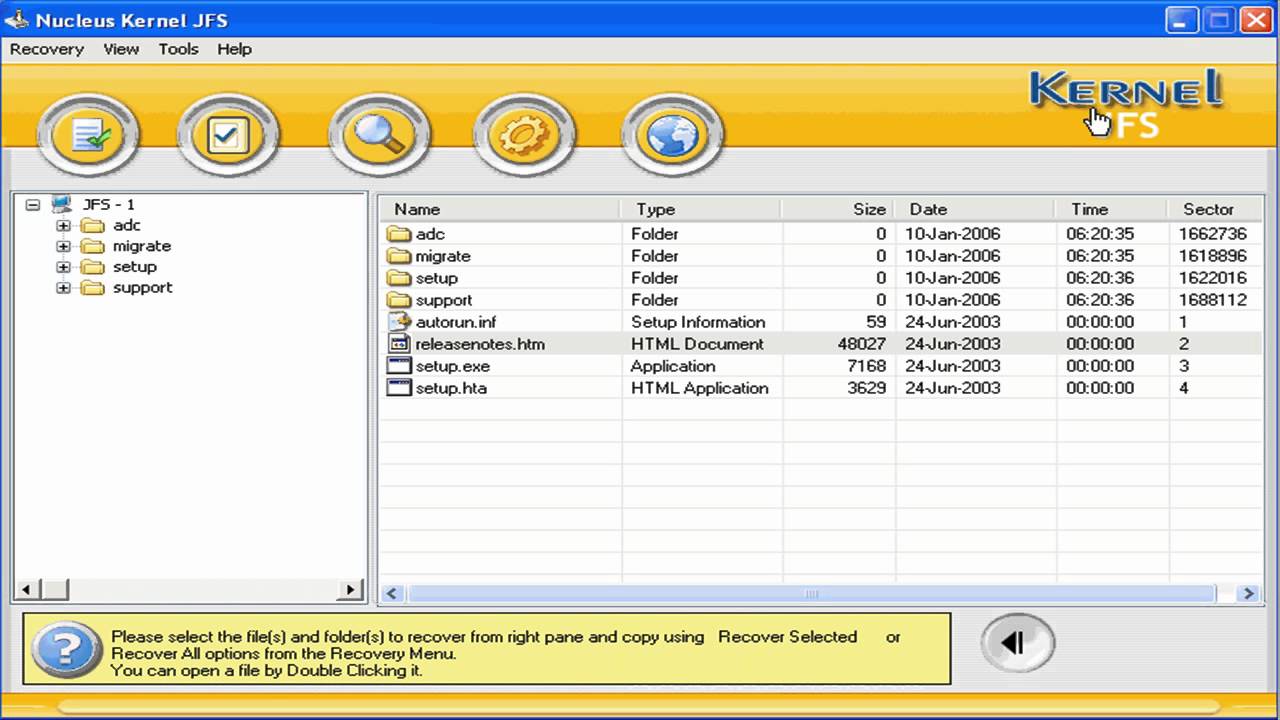Click the tree pane scroll right arrow
This screenshot has width=1280, height=720.
350,590
